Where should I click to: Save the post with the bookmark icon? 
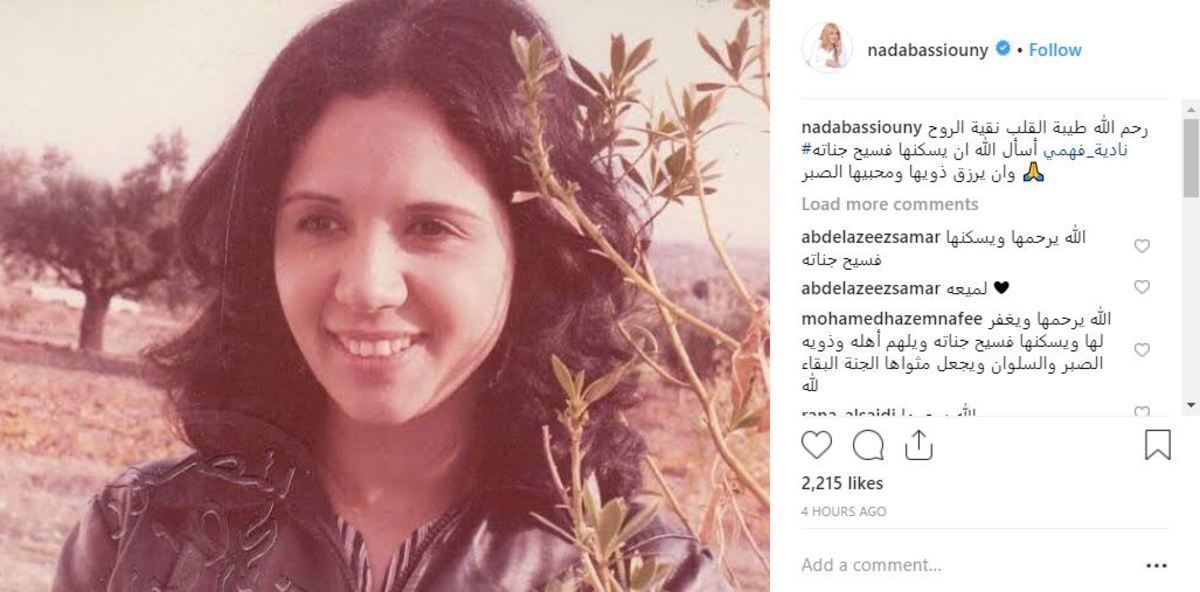[x=1157, y=444]
